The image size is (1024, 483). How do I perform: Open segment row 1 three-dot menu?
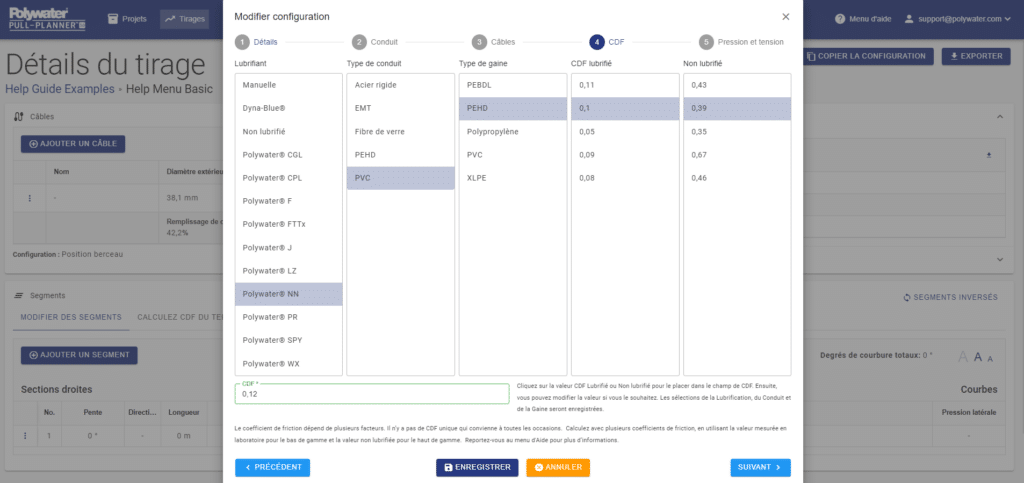26,435
